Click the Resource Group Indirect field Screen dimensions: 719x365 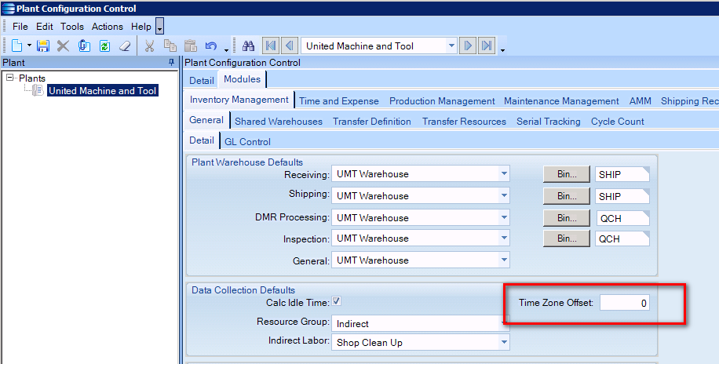tap(419, 323)
